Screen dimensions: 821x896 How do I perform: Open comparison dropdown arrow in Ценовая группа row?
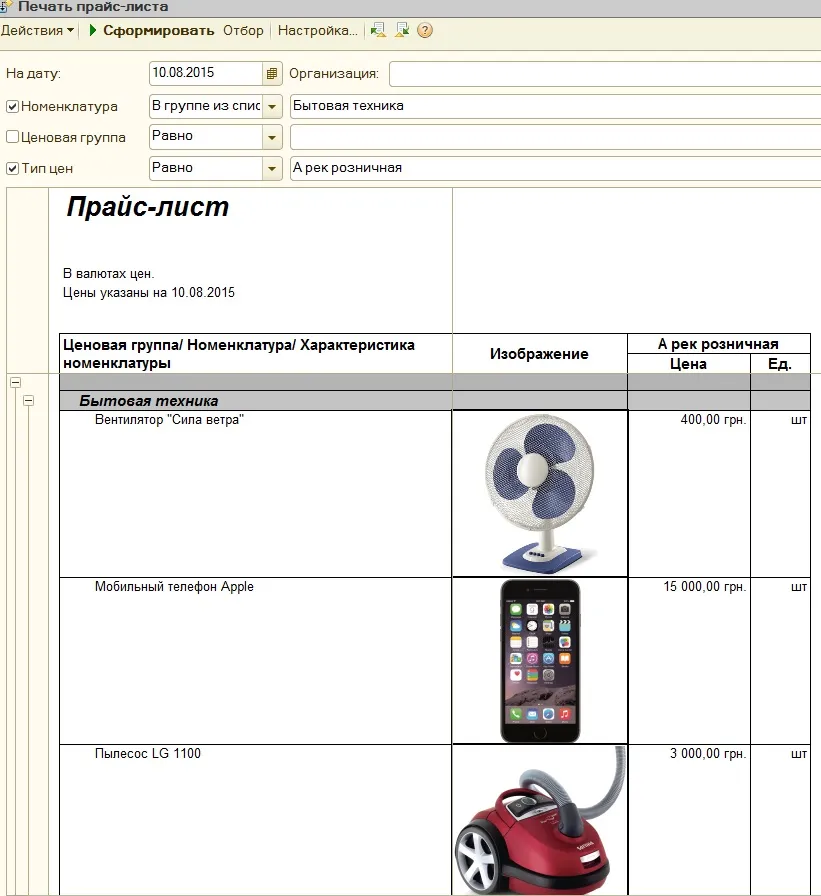[273, 137]
